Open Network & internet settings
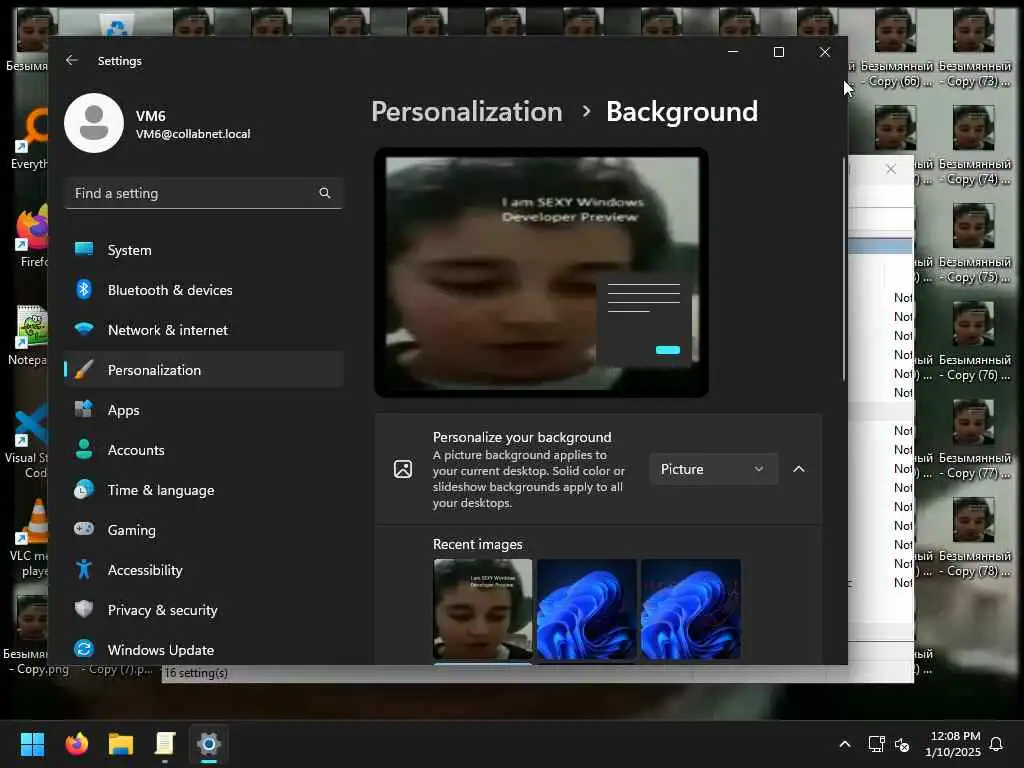This screenshot has width=1024, height=768. 204,330
